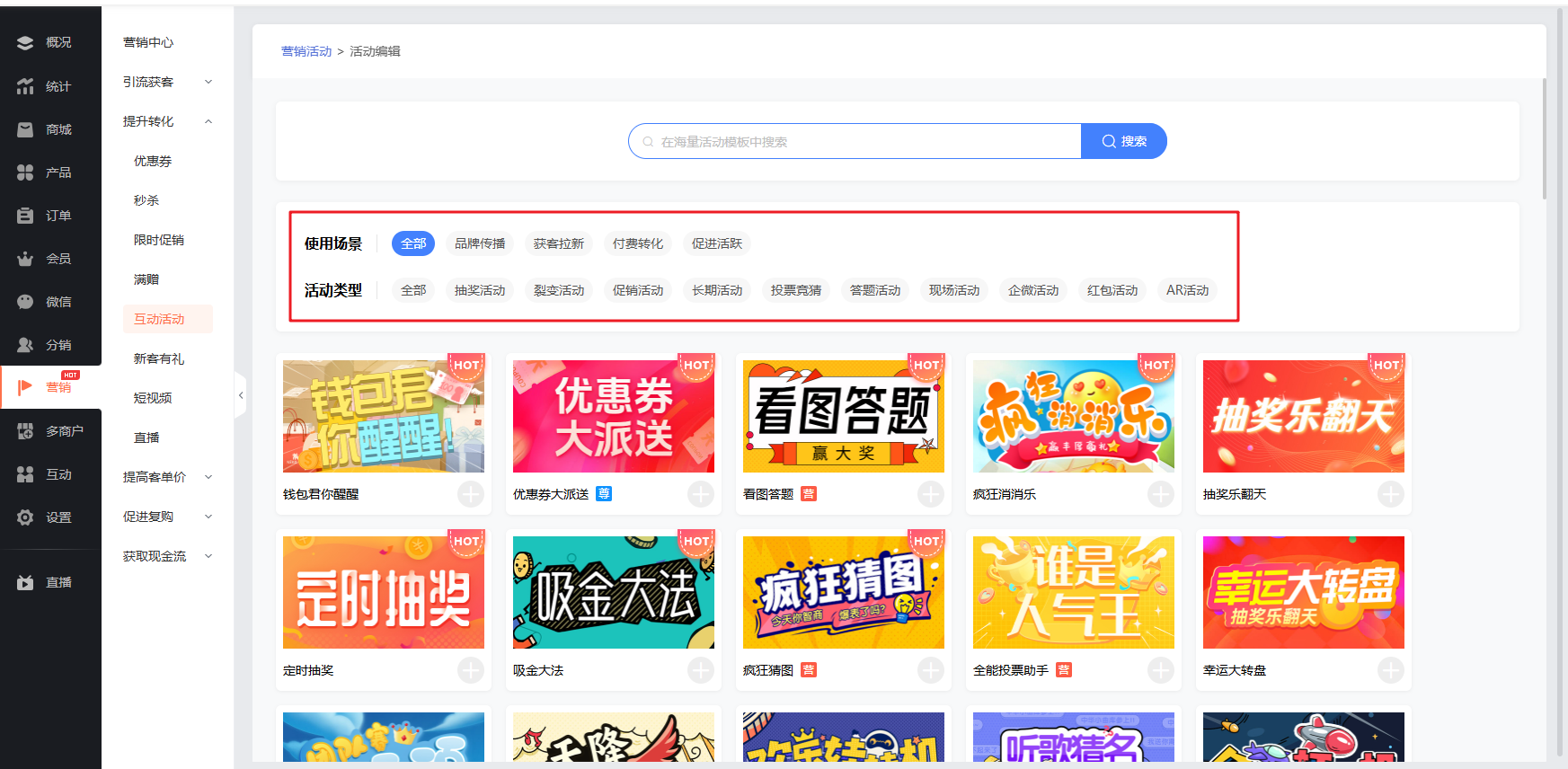Viewport: 1568px width, 769px height.
Task: Add the 疯狂消消乐 template with plus icon
Action: click(1161, 494)
